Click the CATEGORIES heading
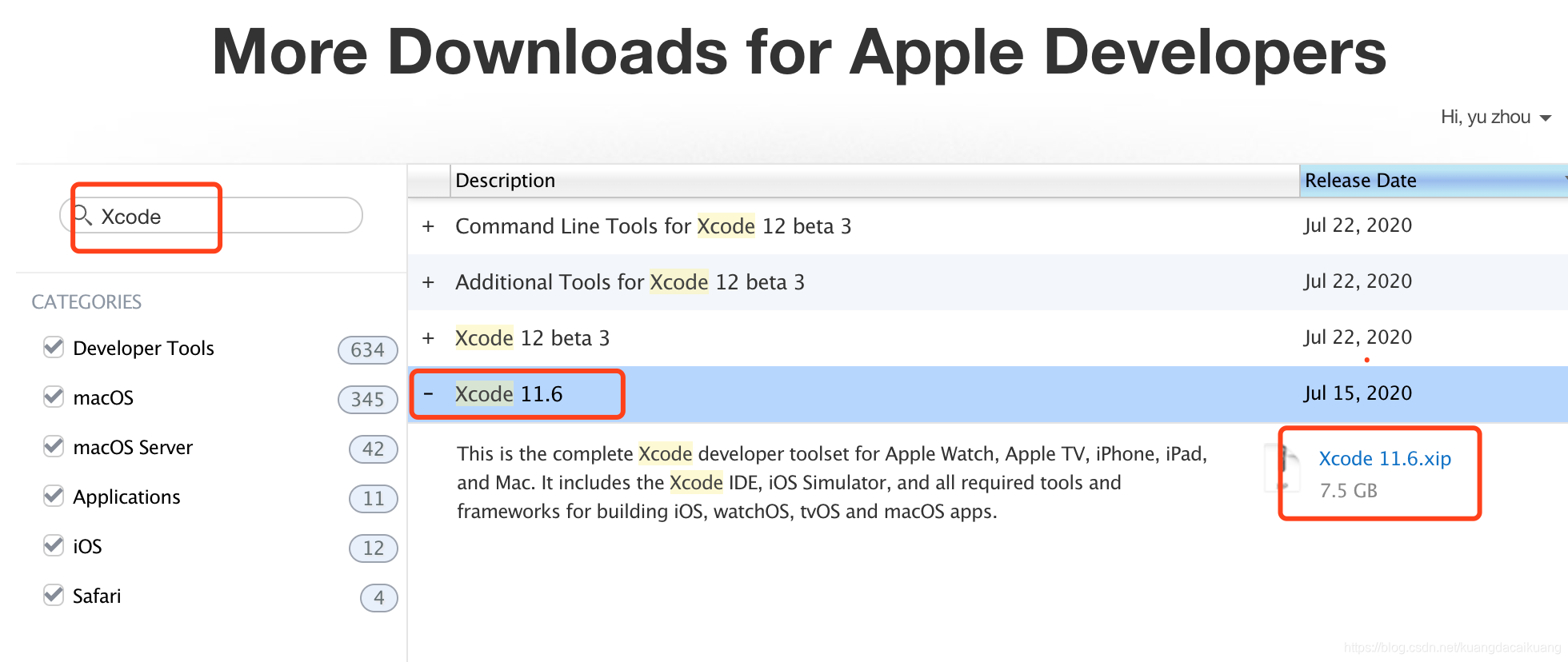Image resolution: width=1568 pixels, height=662 pixels. pyautogui.click(x=86, y=302)
